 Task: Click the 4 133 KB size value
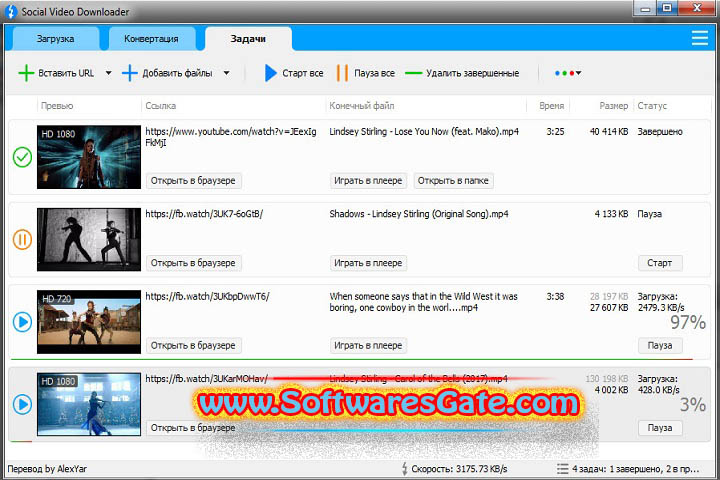(612, 214)
